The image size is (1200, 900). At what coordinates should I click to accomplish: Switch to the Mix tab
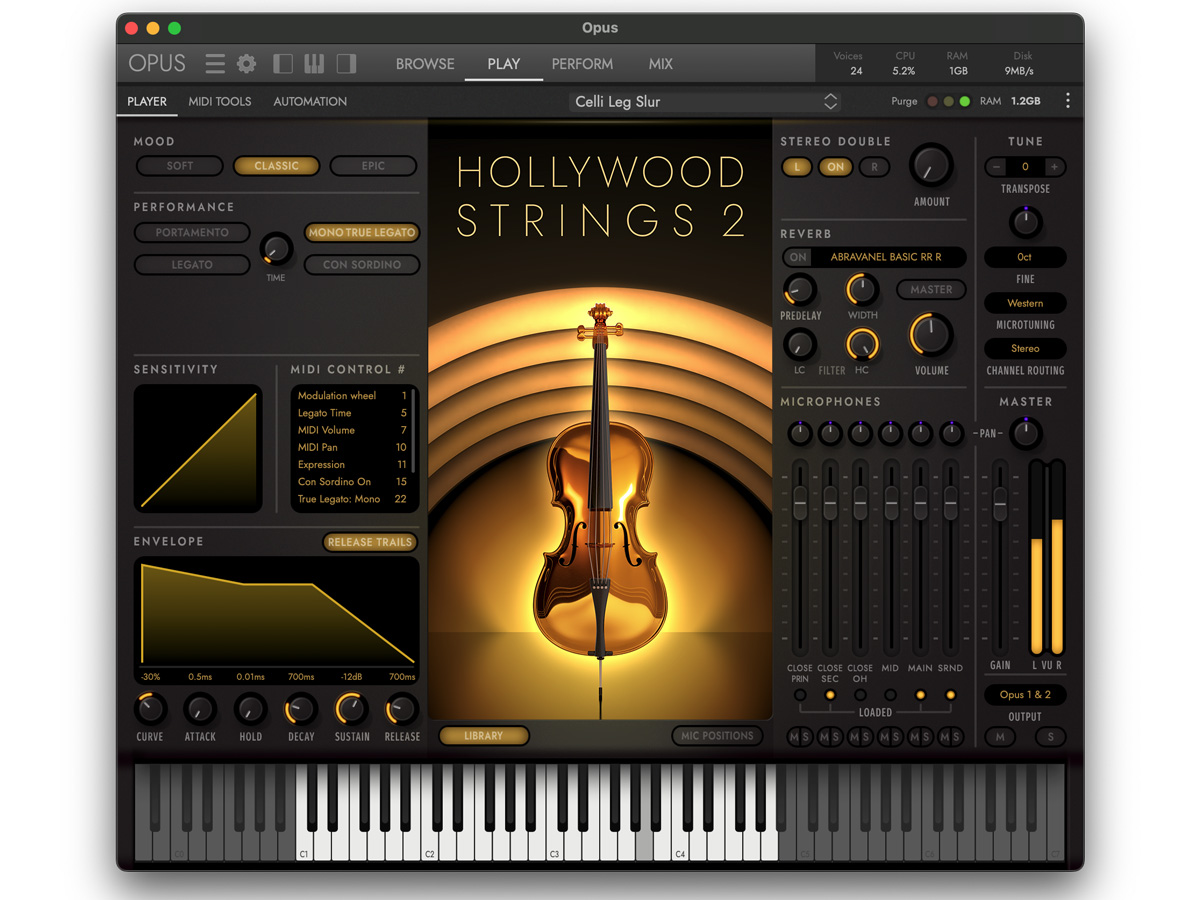click(660, 64)
